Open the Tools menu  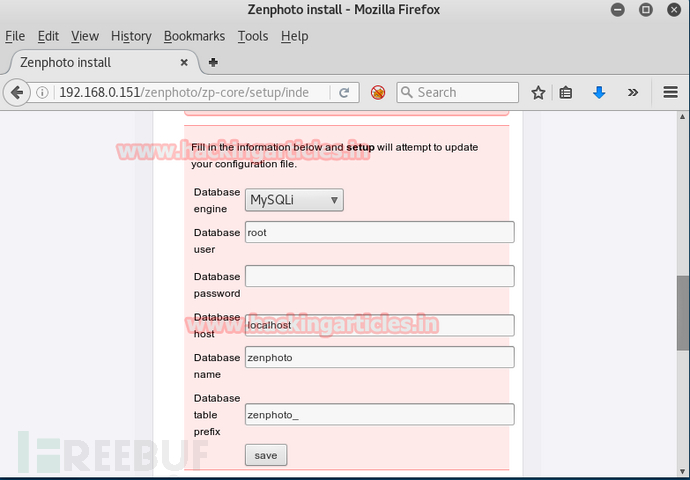[253, 36]
